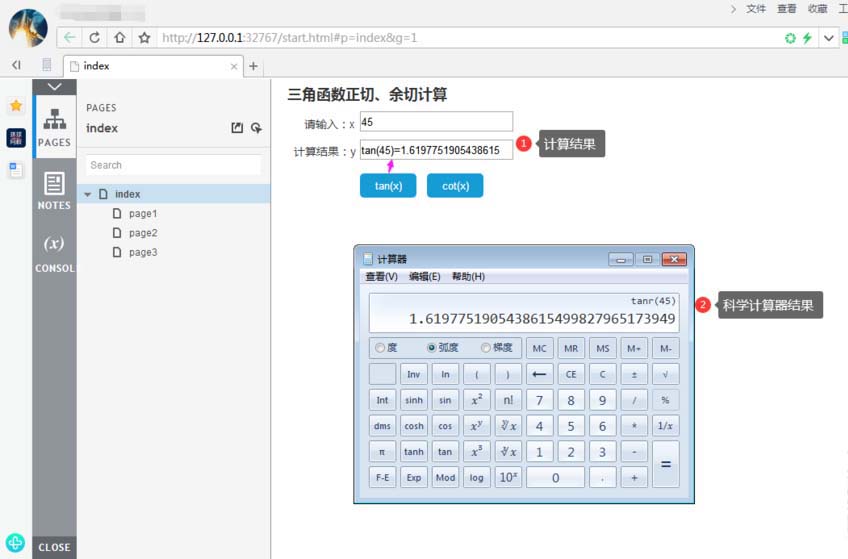Click the M+ button in calculator
This screenshot has height=559, width=848.
coord(634,348)
